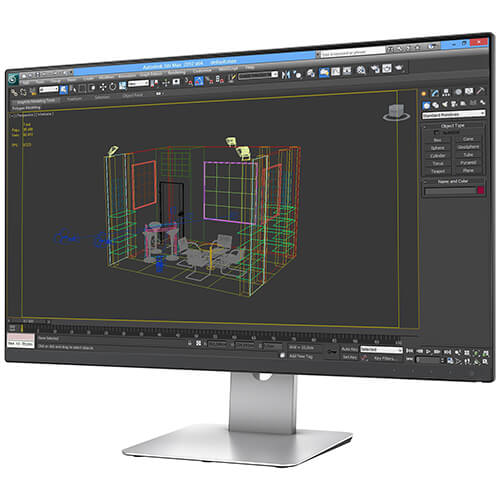Open the Hierarchy panel tab
The image size is (500, 500).
click(x=446, y=92)
